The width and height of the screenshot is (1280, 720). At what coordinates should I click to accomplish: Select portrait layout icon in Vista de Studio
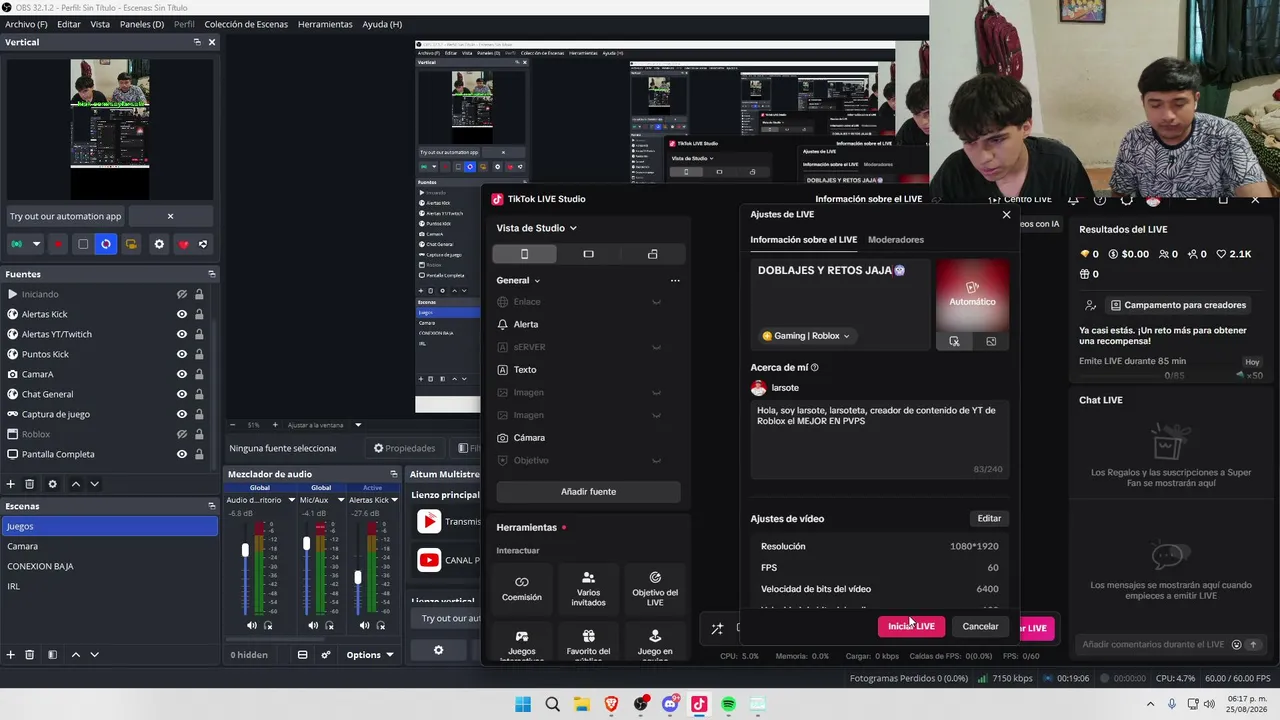click(x=524, y=254)
